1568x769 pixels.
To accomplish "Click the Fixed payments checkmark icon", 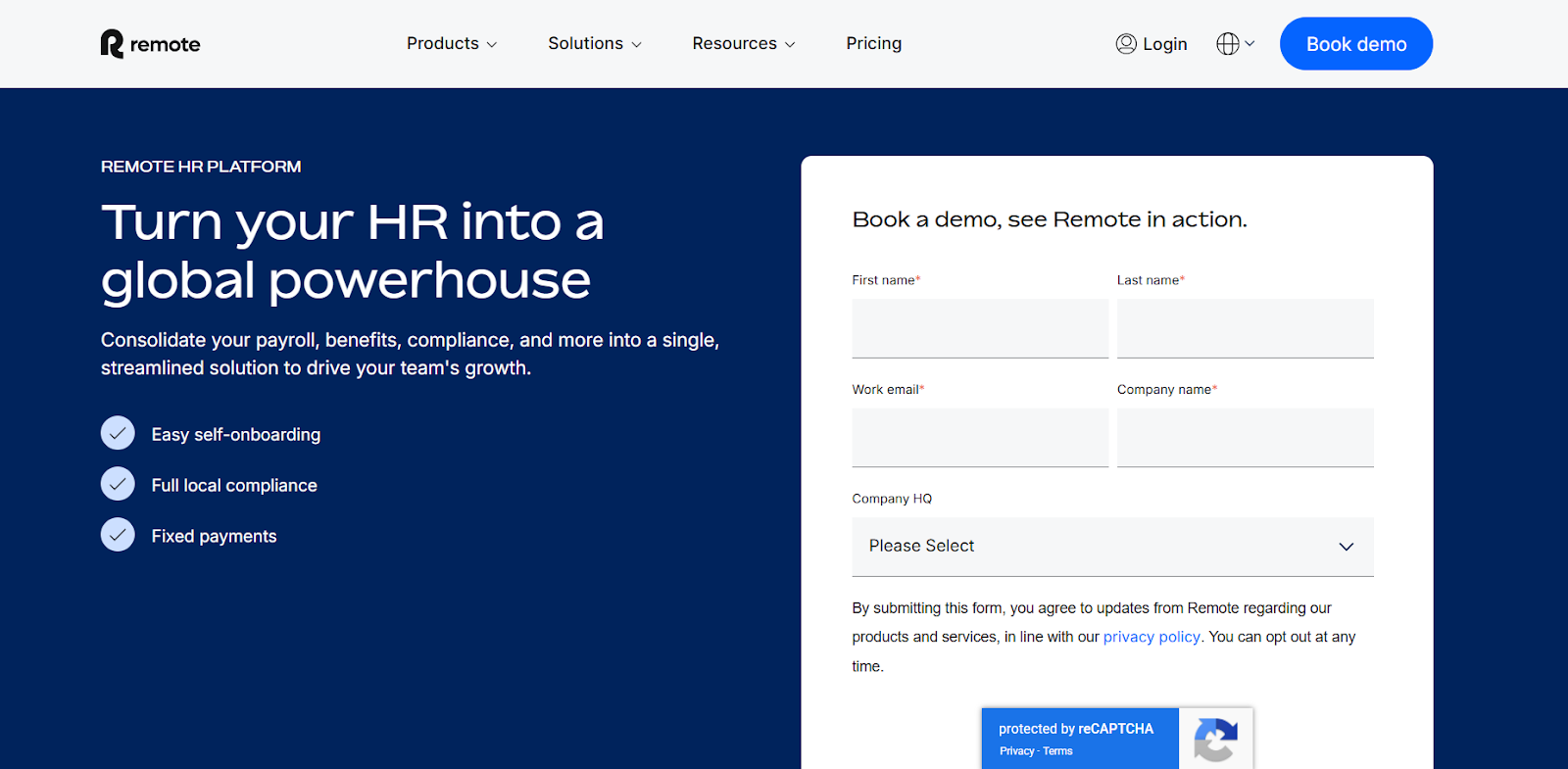I will [118, 535].
